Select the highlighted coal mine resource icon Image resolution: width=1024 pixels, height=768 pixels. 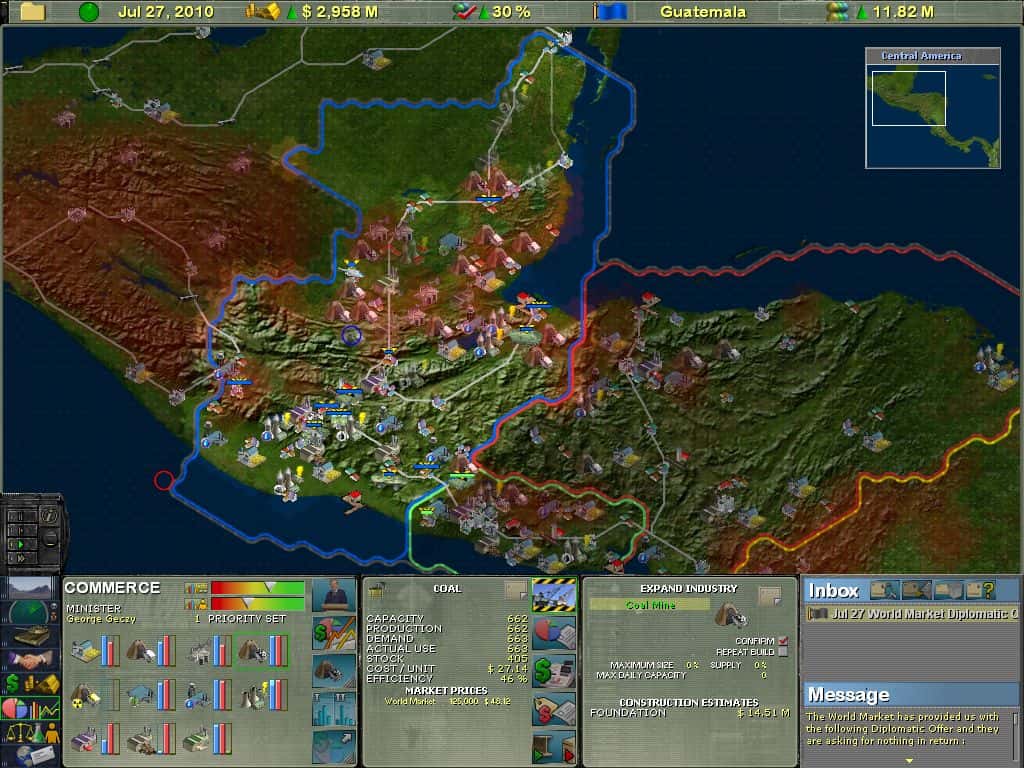(x=253, y=650)
